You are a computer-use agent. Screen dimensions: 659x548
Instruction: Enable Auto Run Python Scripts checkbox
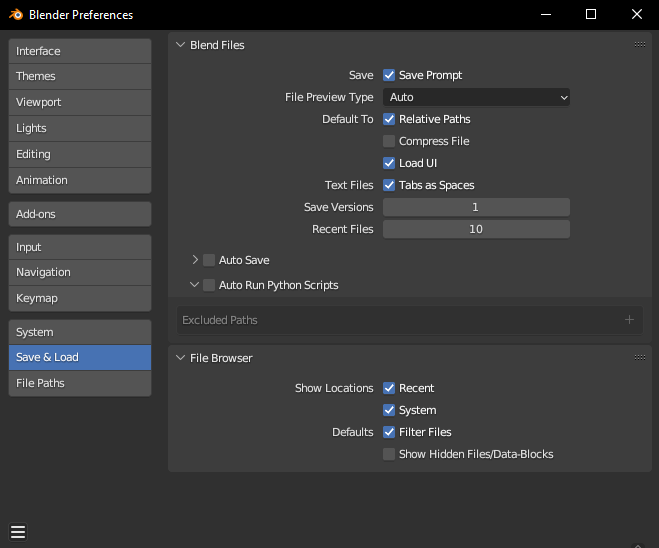tap(209, 285)
